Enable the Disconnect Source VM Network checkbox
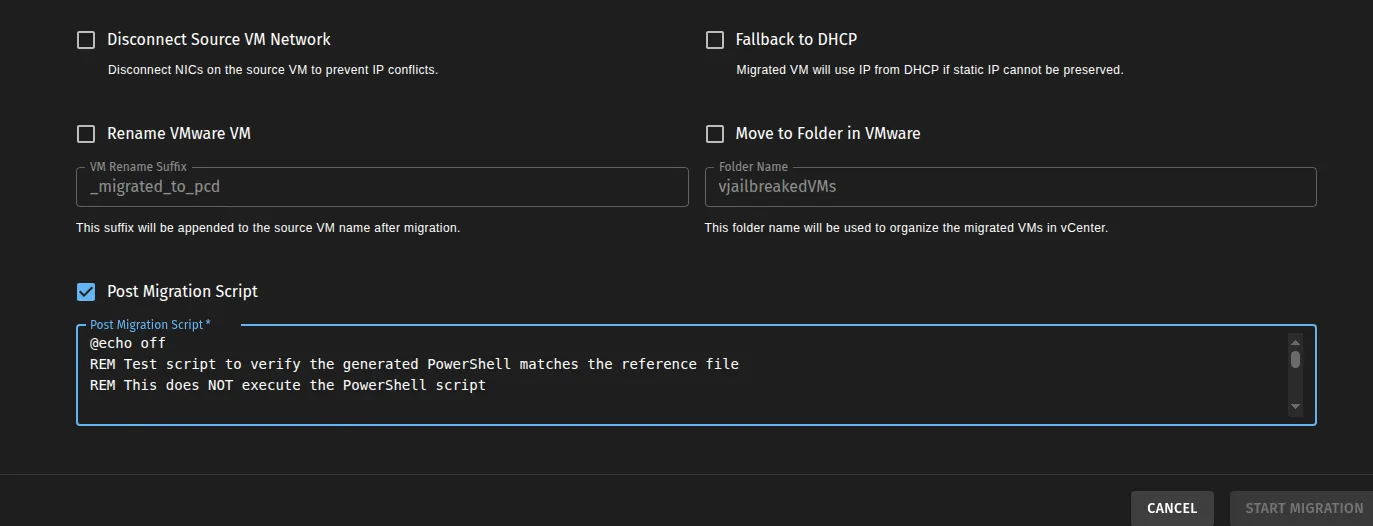1373x526 pixels. [87, 40]
